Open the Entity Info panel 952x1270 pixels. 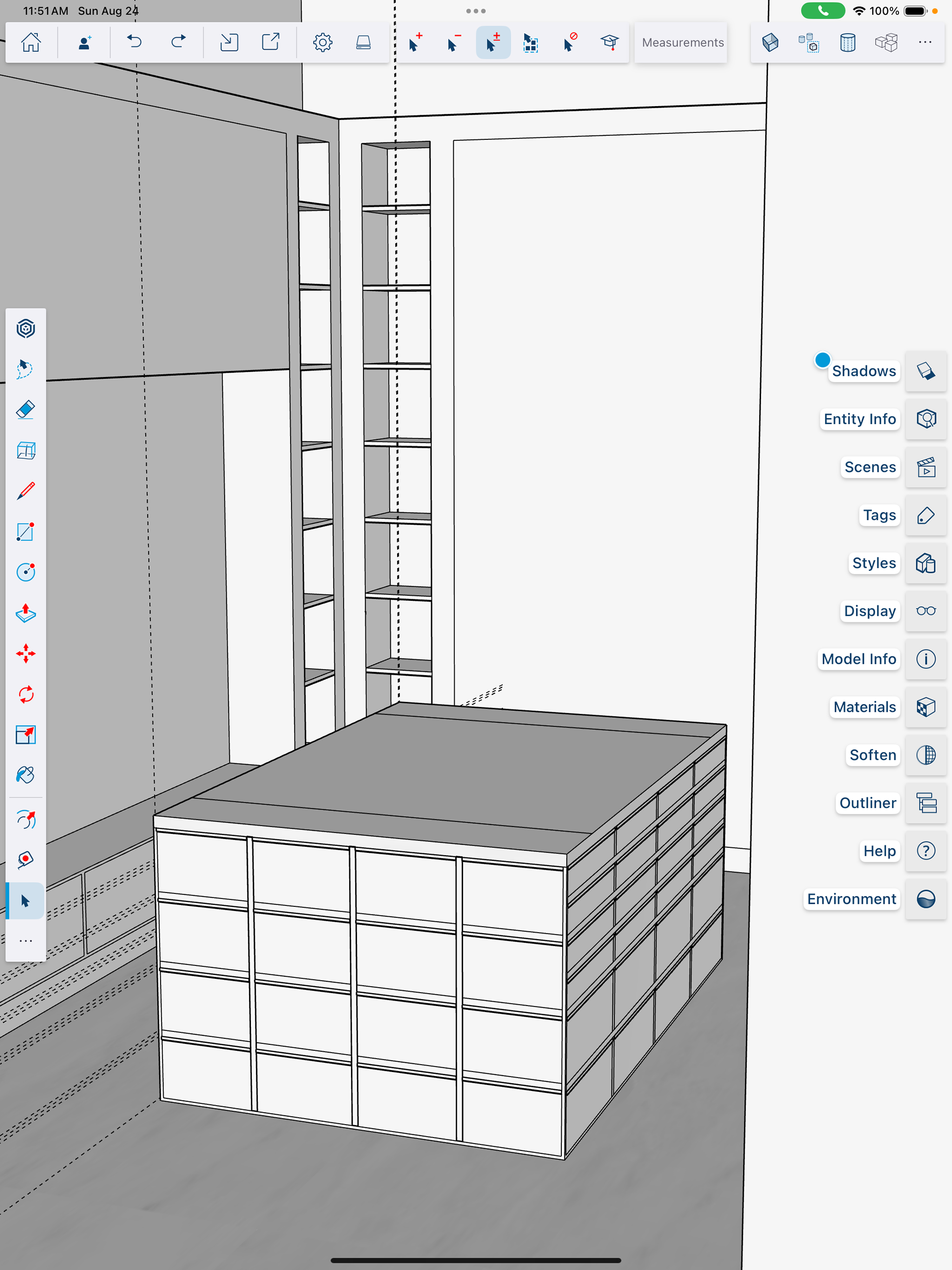(926, 419)
